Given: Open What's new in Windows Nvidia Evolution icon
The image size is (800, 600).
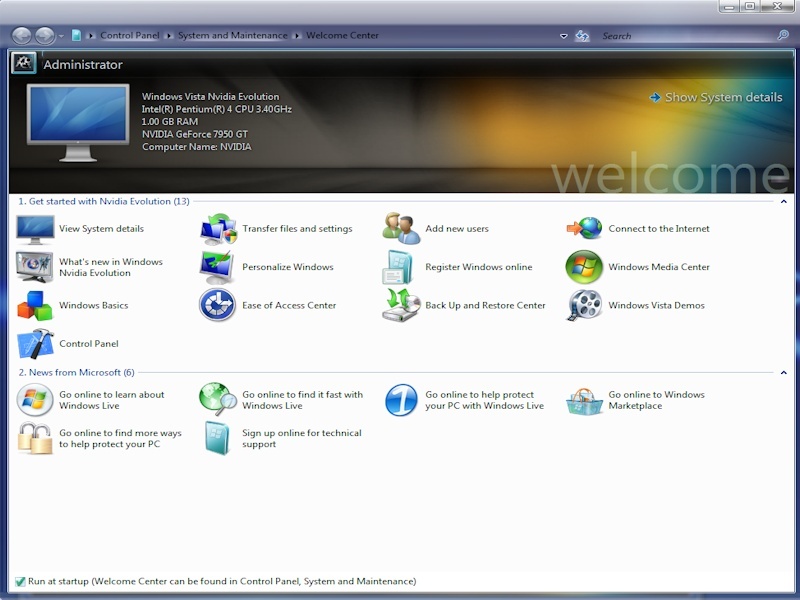Looking at the screenshot, I should tap(35, 267).
